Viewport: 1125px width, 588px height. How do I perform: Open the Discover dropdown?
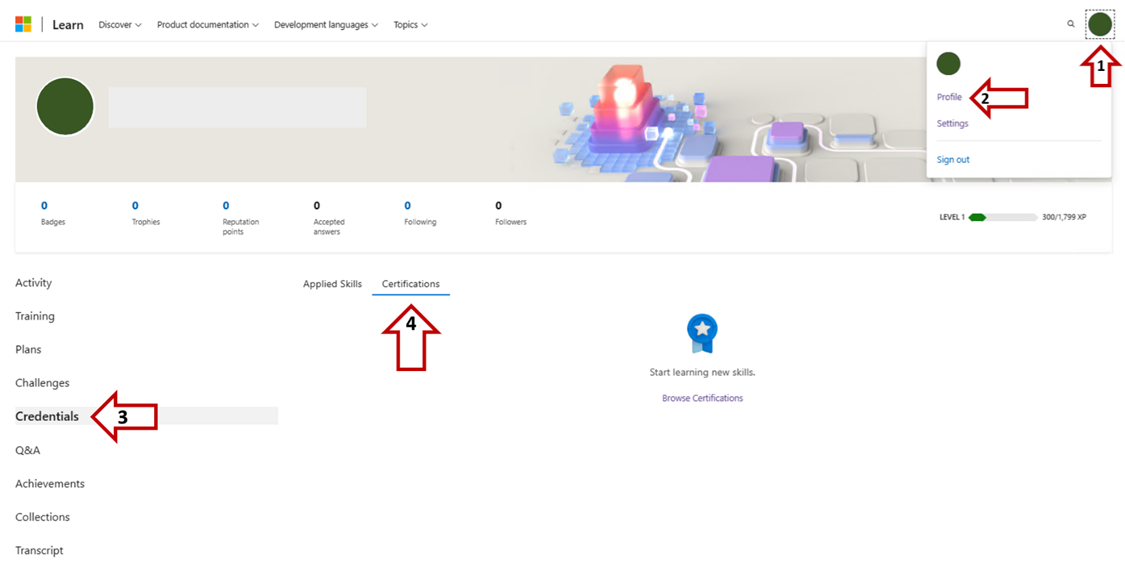point(119,24)
